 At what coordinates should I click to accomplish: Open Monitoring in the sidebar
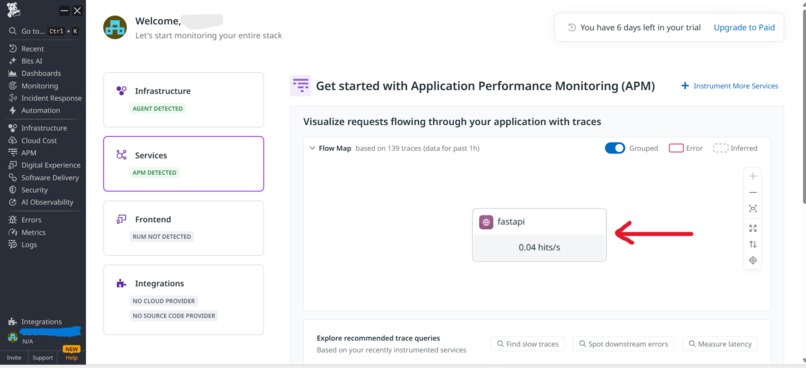(x=39, y=86)
